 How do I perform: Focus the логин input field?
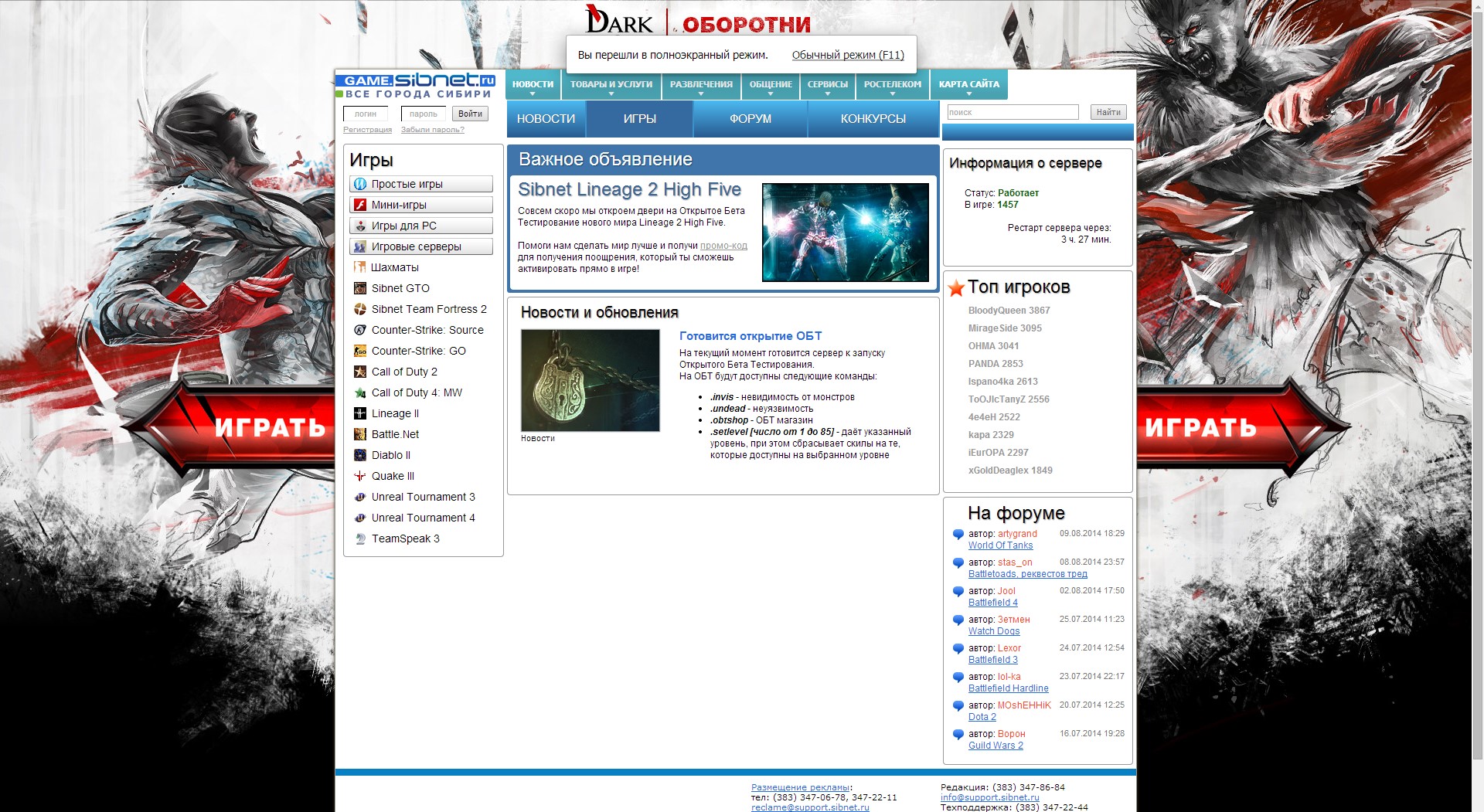366,114
